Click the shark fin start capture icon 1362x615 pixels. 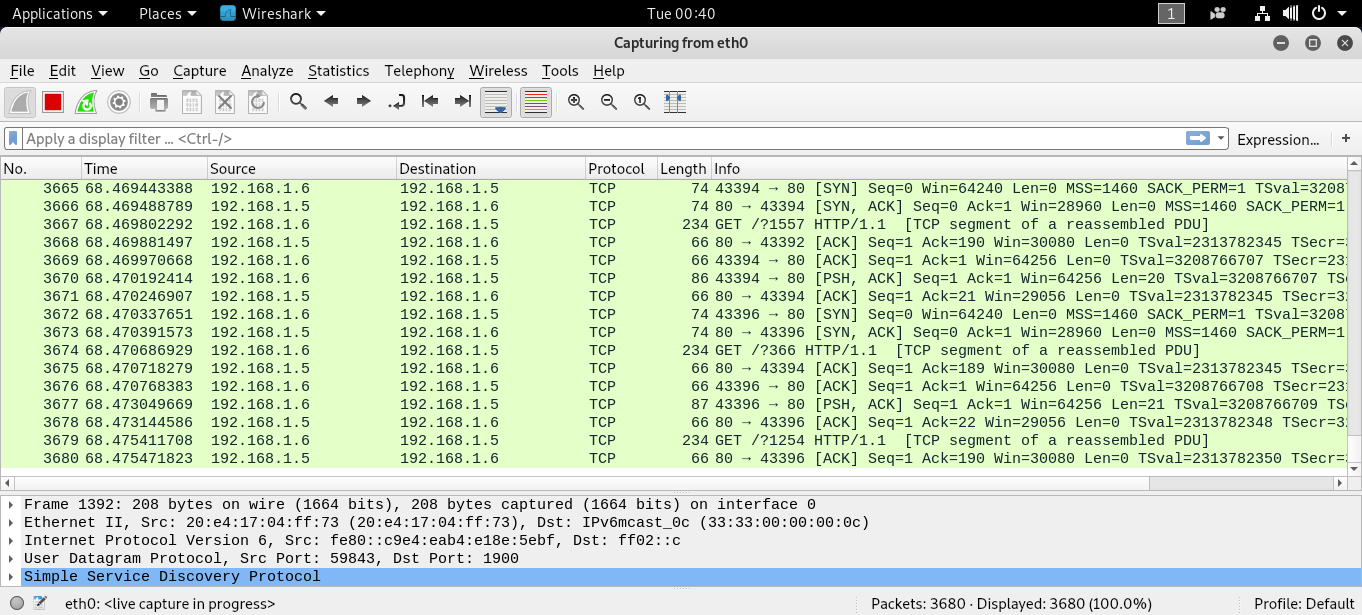pyautogui.click(x=21, y=102)
